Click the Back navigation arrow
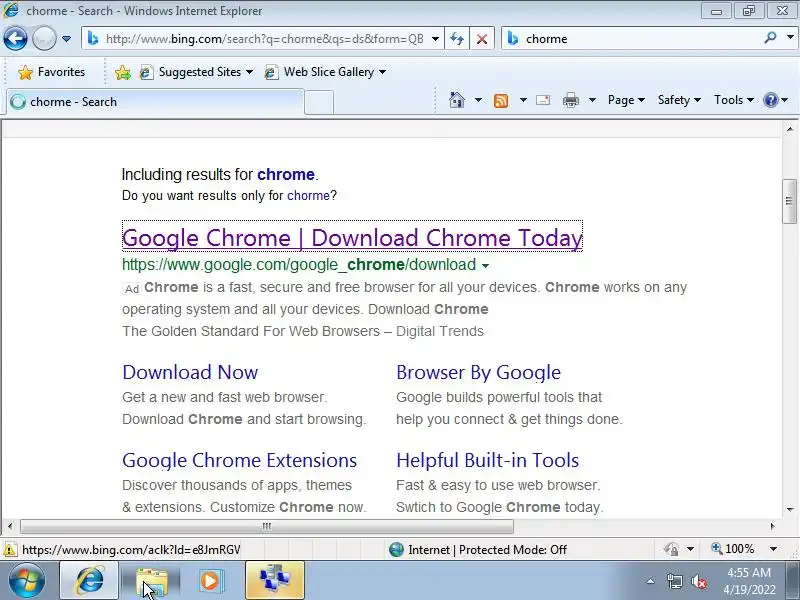800x600 pixels. pyautogui.click(x=15, y=38)
